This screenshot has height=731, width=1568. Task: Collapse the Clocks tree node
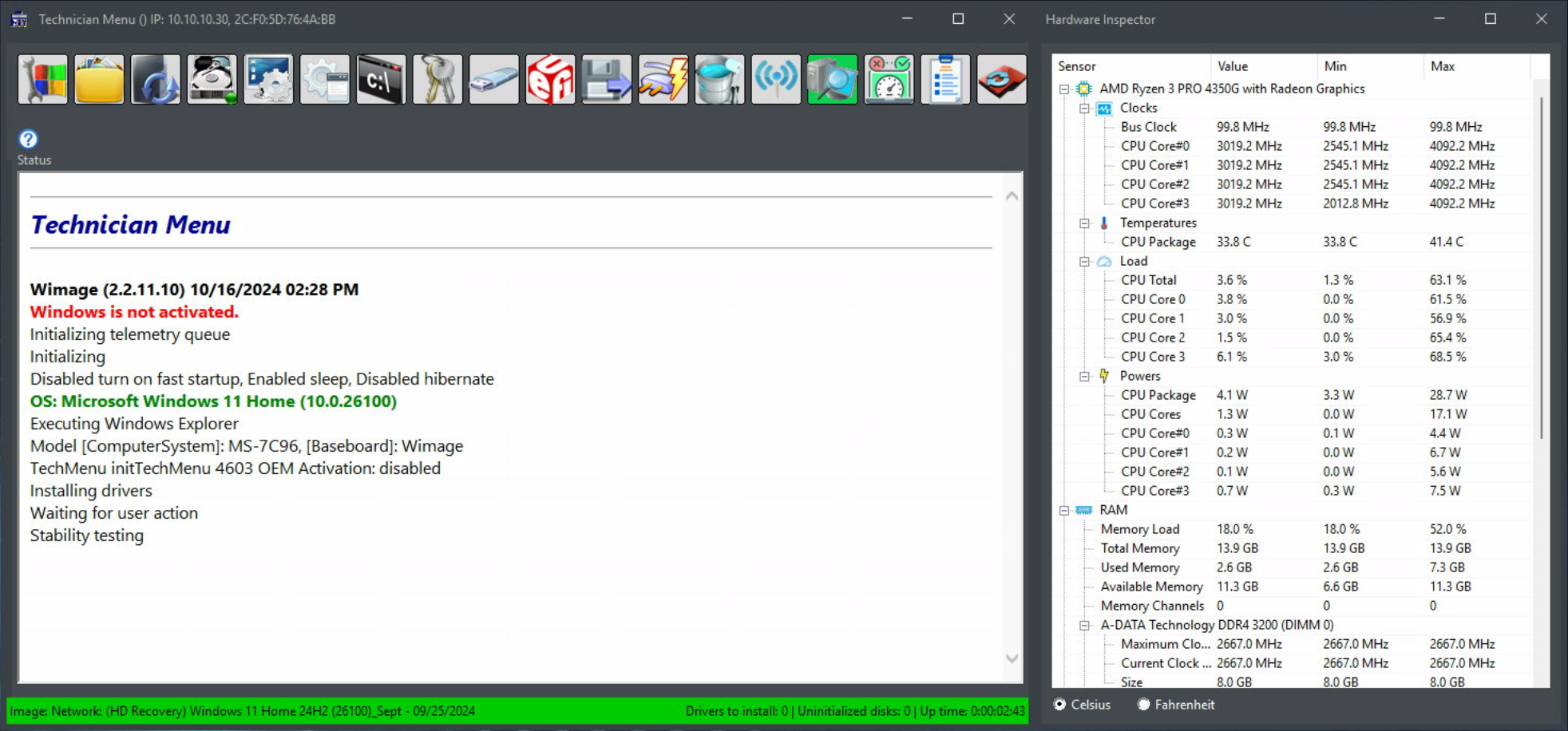tap(1084, 108)
